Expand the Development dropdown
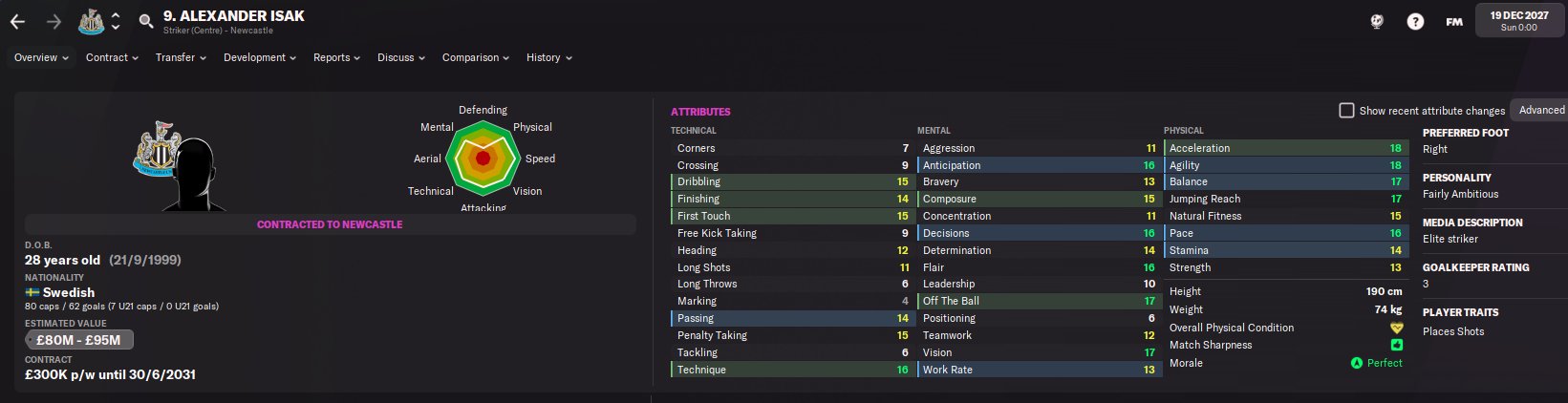This screenshot has height=403, width=1568. coord(259,57)
